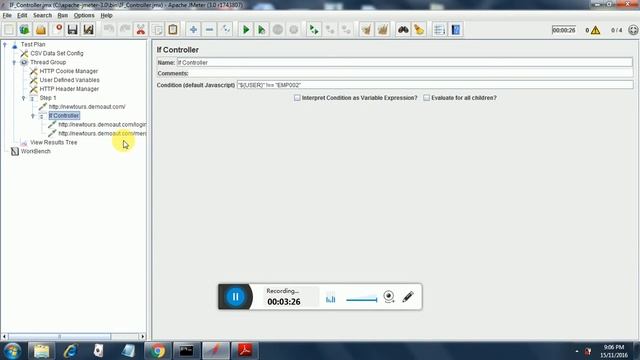Click Remote shutdown all icon
Viewport: 640px width, 360px height.
click(x=346, y=29)
